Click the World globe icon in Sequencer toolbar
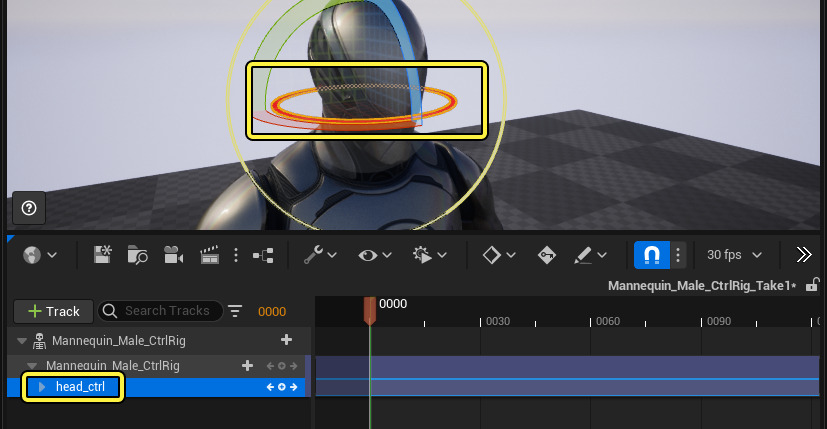Image resolution: width=827 pixels, height=429 pixels. tap(32, 255)
